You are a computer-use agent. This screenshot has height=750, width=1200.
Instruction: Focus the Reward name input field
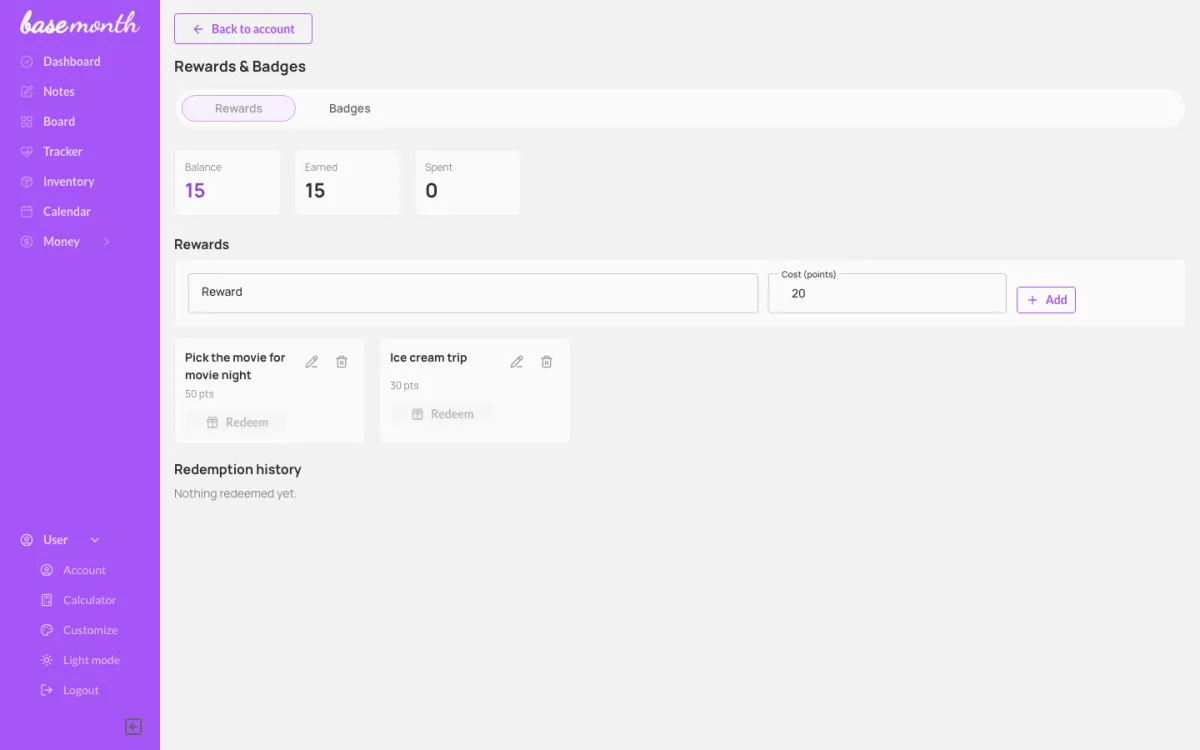[473, 293]
